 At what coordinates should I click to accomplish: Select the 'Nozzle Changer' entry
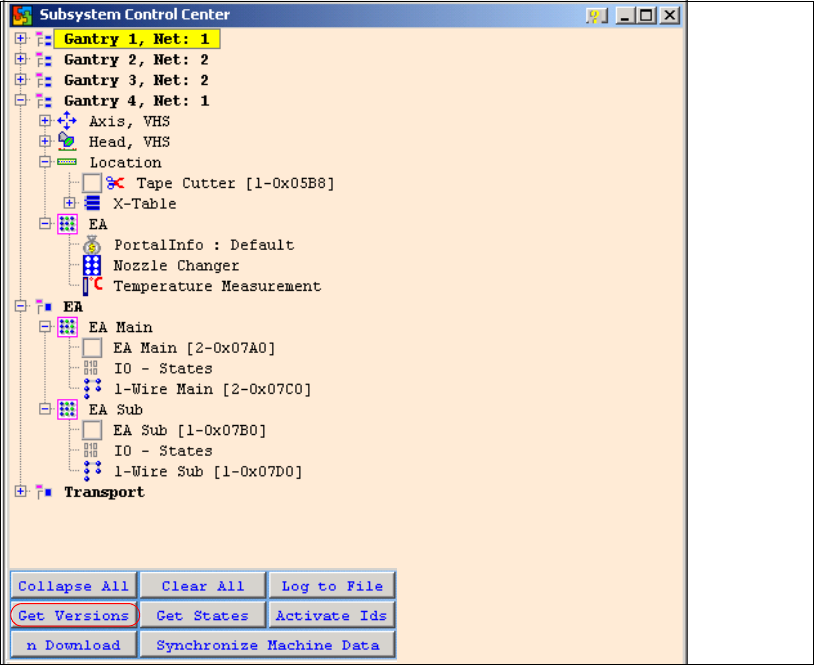pyautogui.click(x=177, y=266)
